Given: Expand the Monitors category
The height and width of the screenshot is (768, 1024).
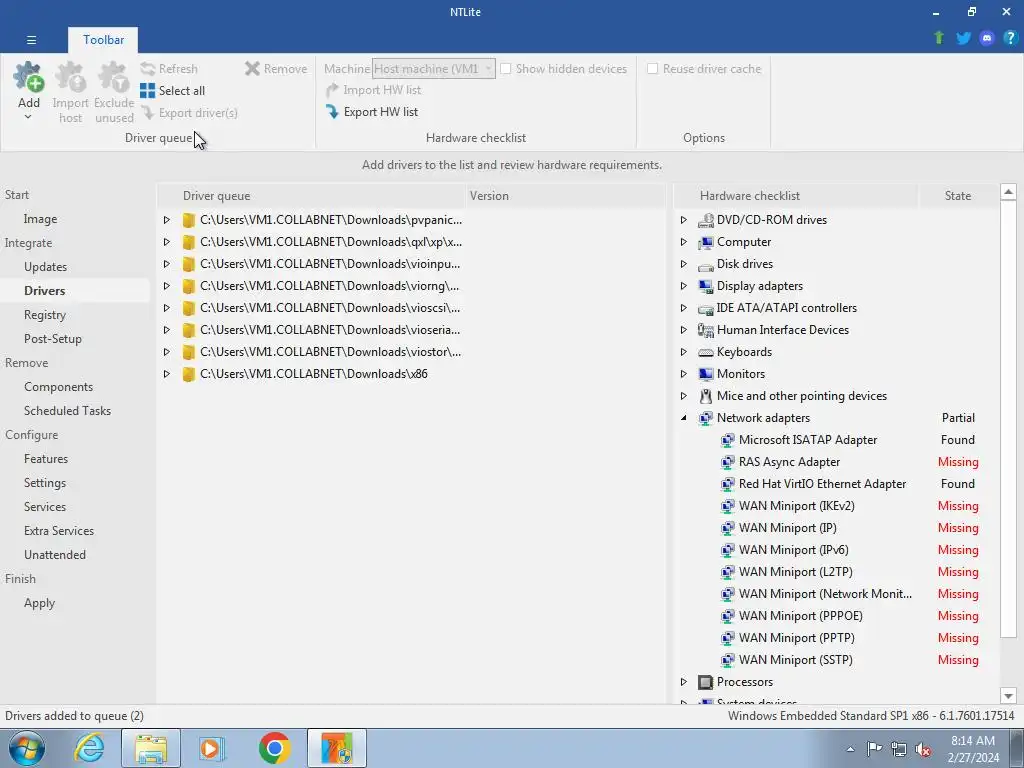Looking at the screenshot, I should (x=684, y=374).
